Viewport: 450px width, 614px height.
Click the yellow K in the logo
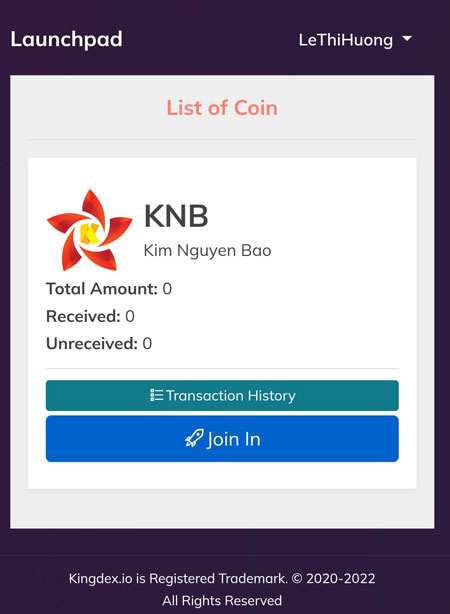[x=89, y=233]
